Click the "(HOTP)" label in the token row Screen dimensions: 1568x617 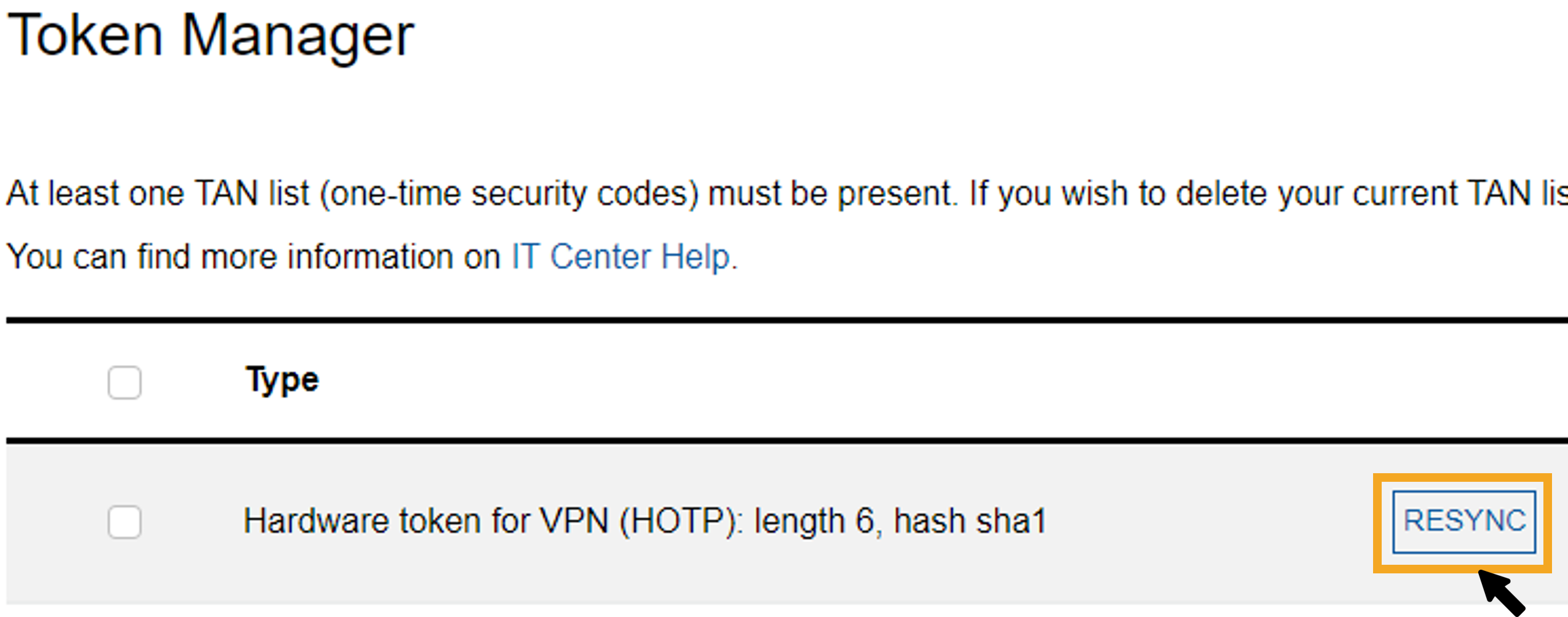point(680,522)
